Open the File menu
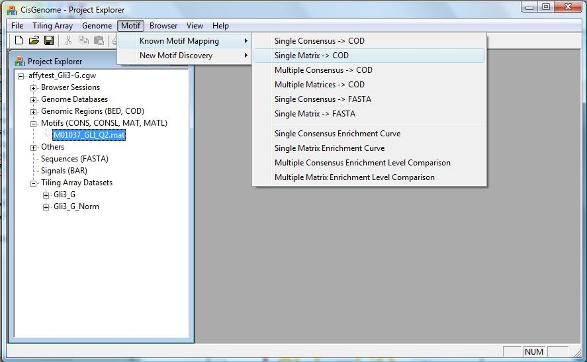This screenshot has height=362, width=587. pos(17,26)
